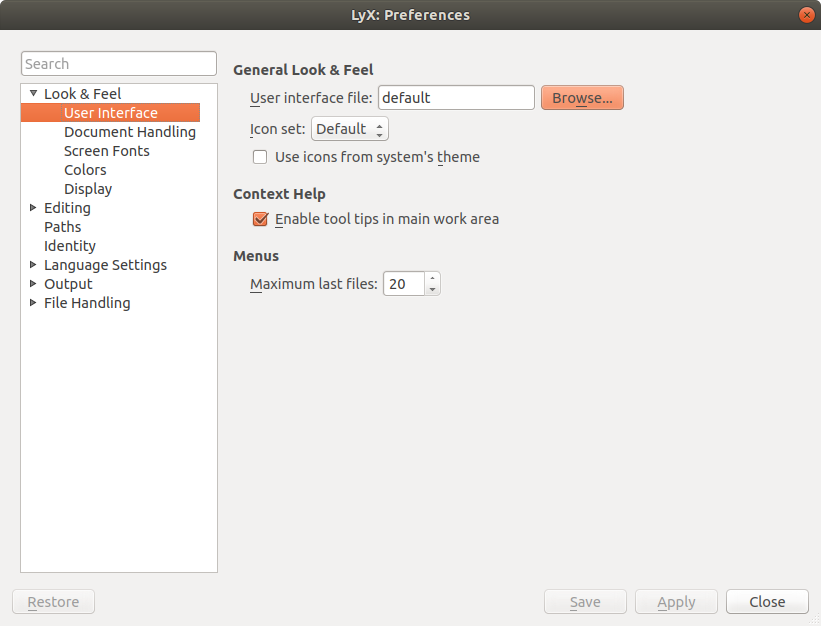Increase maximum last files with up arrow
The width and height of the screenshot is (821, 626).
(432, 279)
